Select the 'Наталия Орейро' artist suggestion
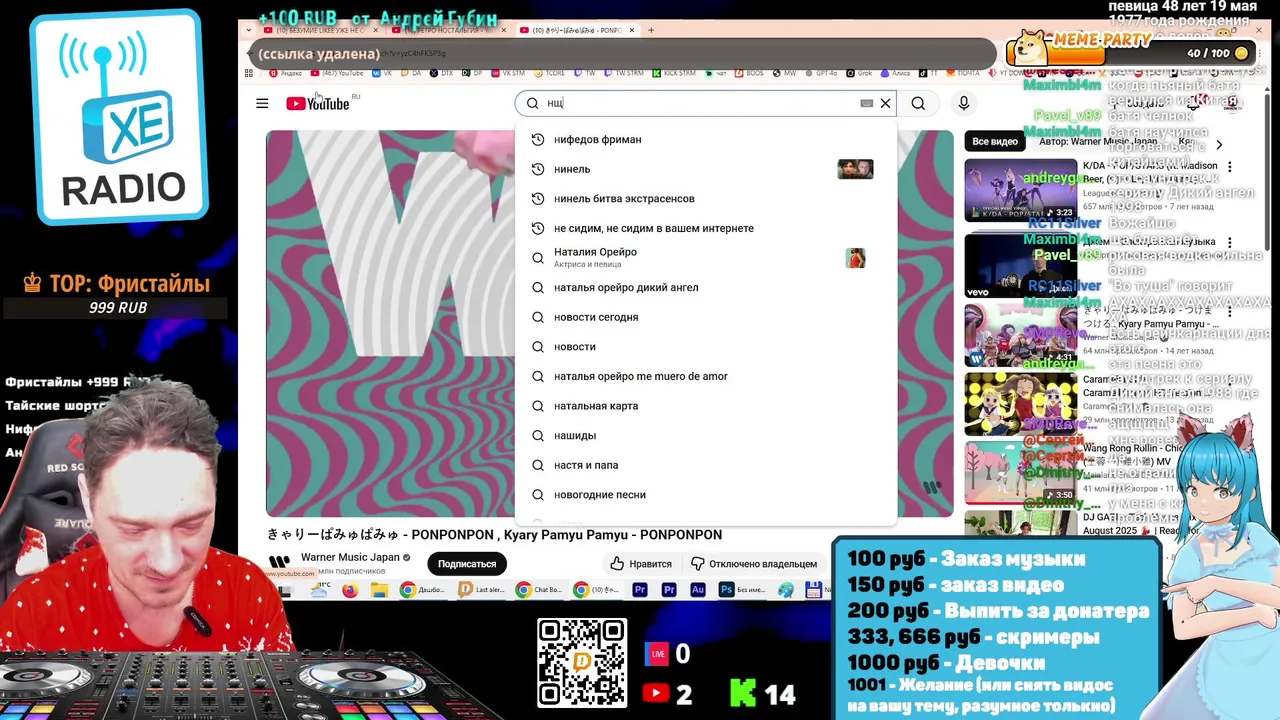 [706, 257]
